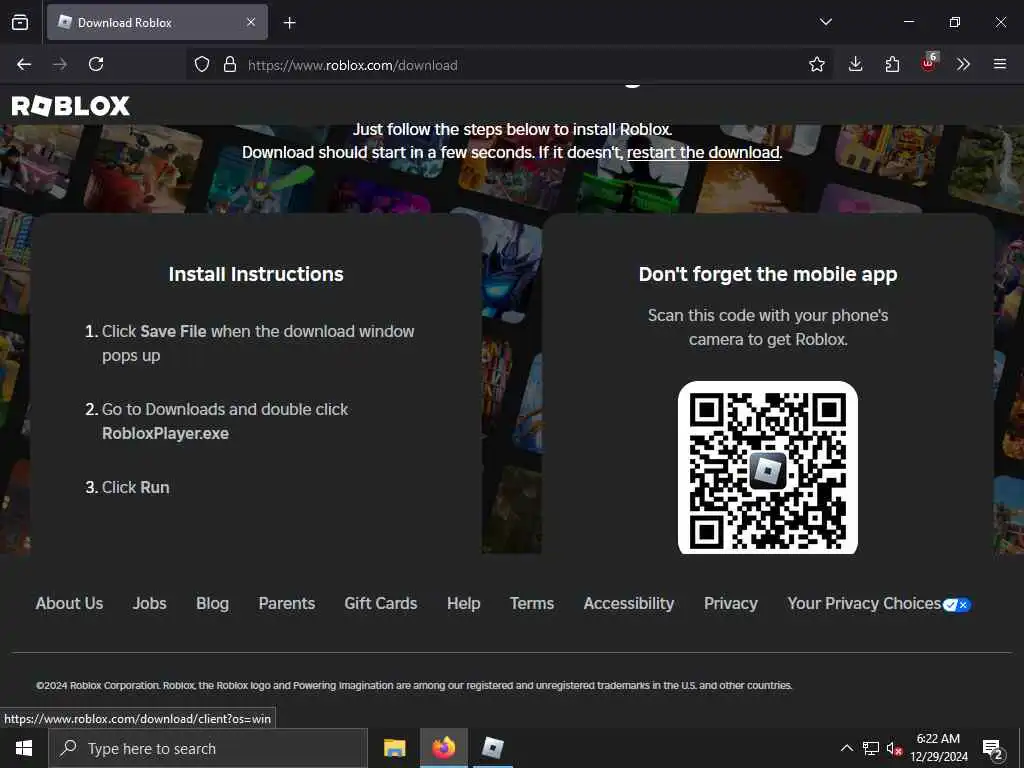
Task: Click the uBlock Origin extension icon
Action: 929,63
